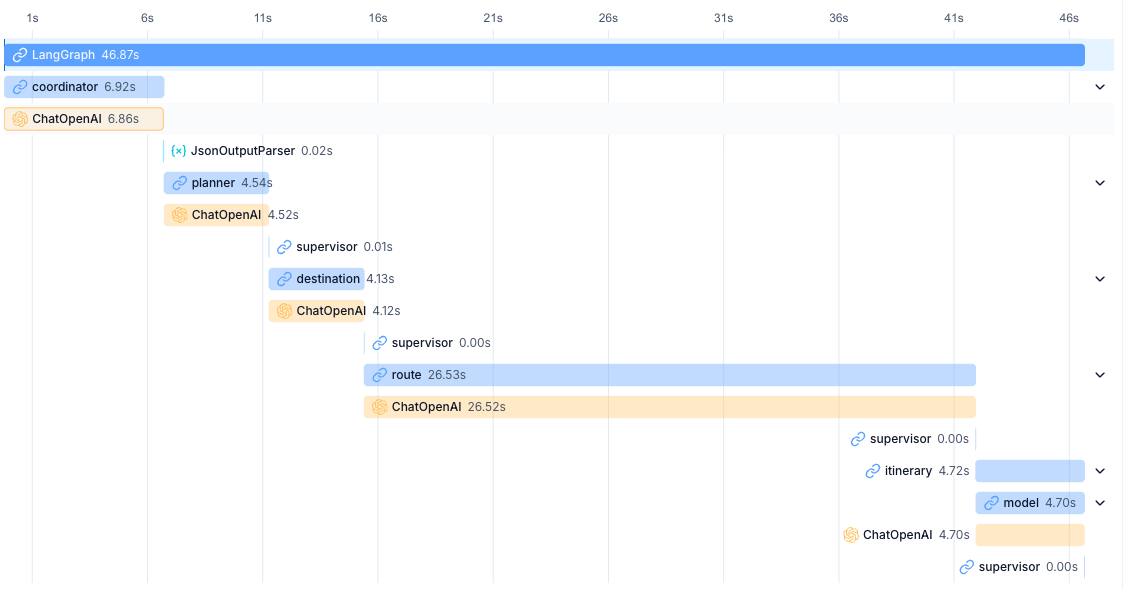This screenshot has height=590, width=1124.
Task: Collapse the route row with its chevron
Action: pos(1100,375)
